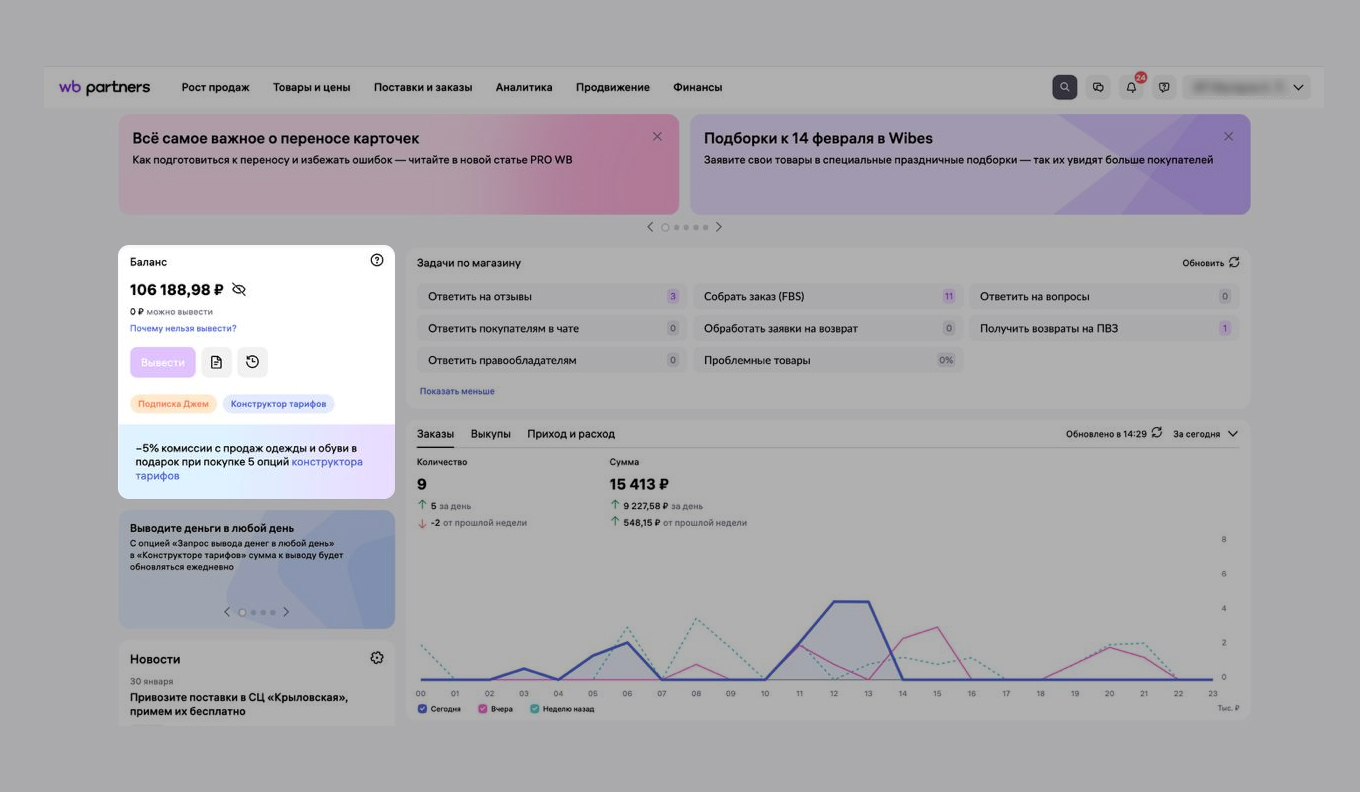The height and width of the screenshot is (792, 1360).
Task: Open the Новости settings gear icon
Action: [x=377, y=657]
